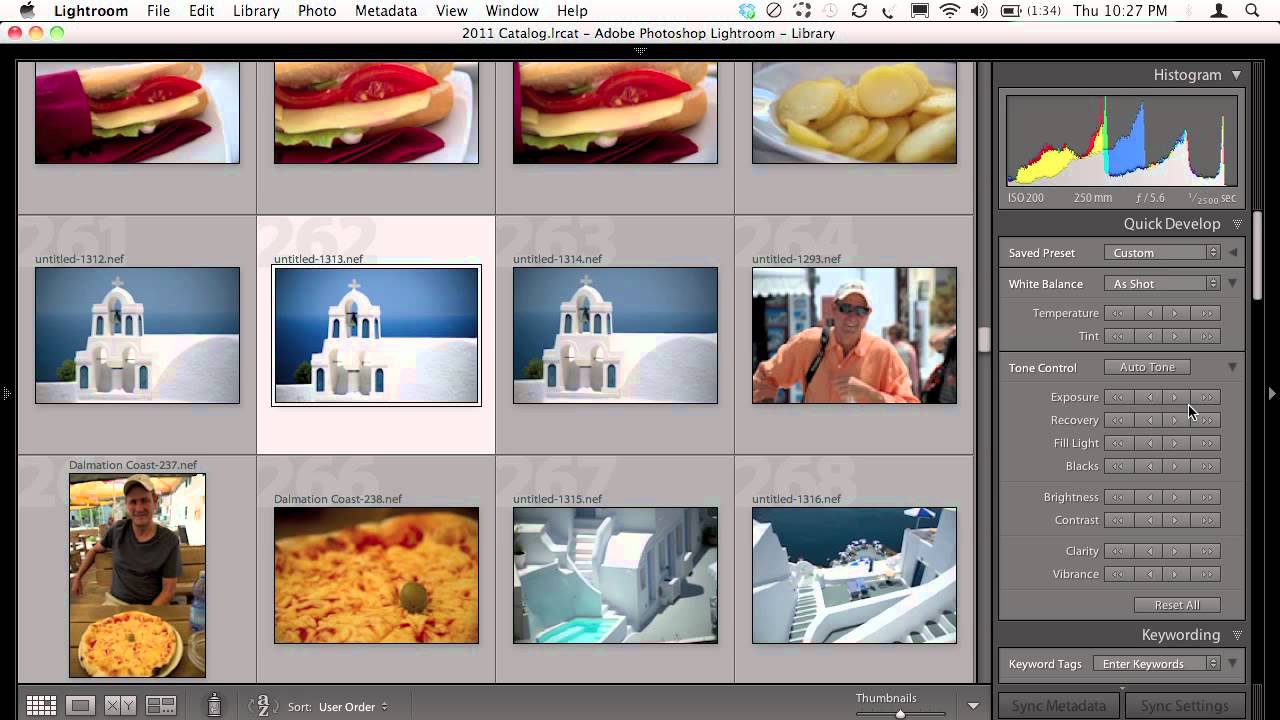Image resolution: width=1280 pixels, height=720 pixels.
Task: Open toolbar content options triangle
Action: pyautogui.click(x=973, y=706)
